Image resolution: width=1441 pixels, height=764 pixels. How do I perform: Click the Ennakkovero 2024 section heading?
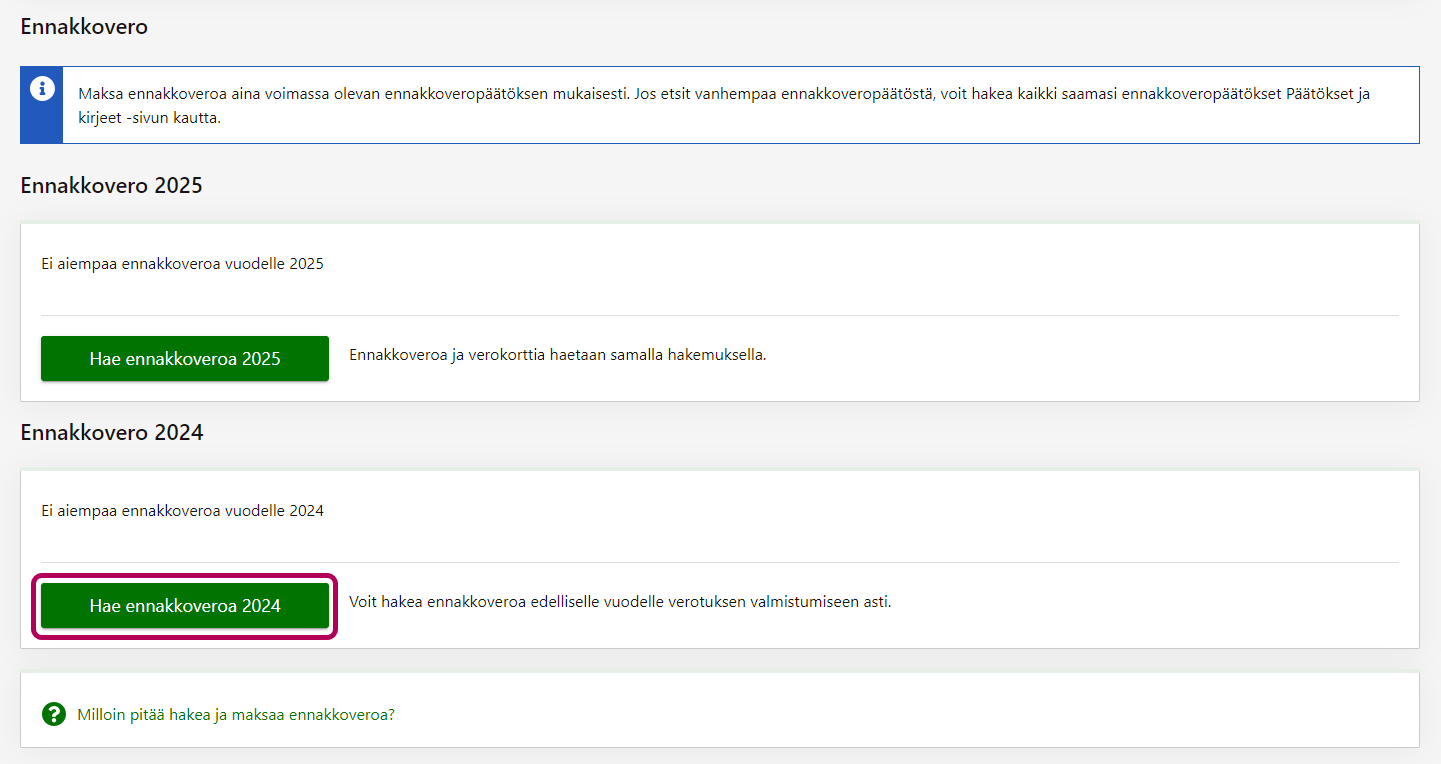[x=111, y=432]
